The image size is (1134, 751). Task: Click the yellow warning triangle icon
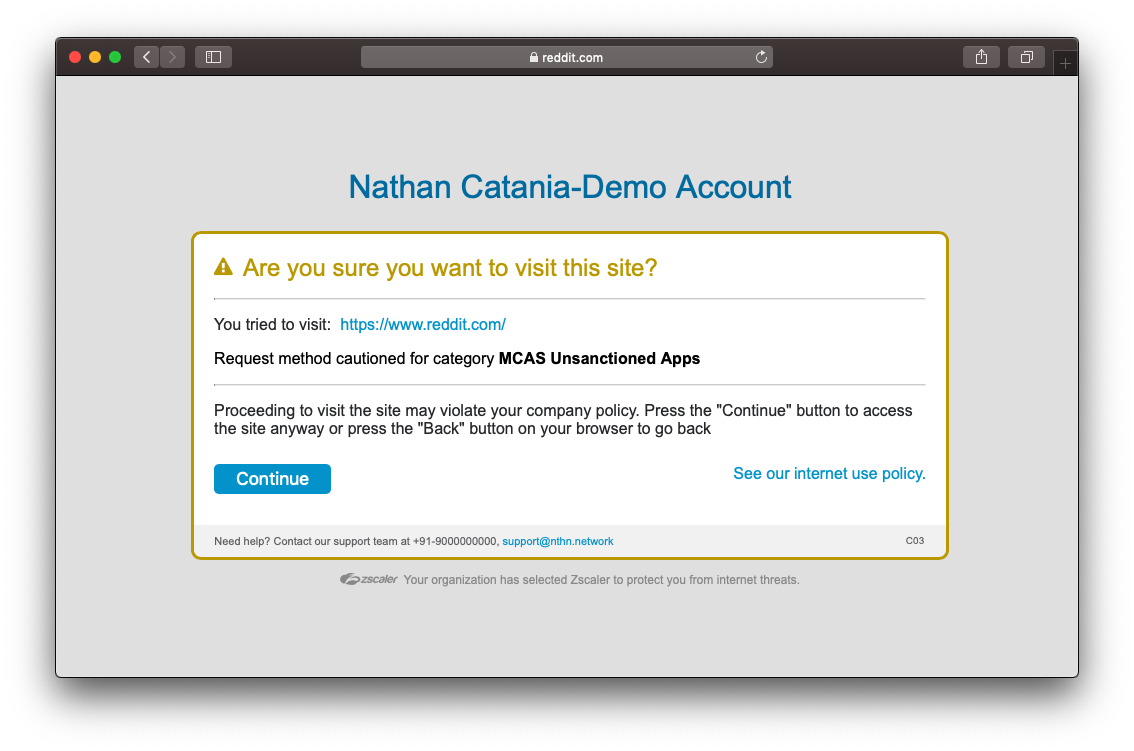pos(223,267)
